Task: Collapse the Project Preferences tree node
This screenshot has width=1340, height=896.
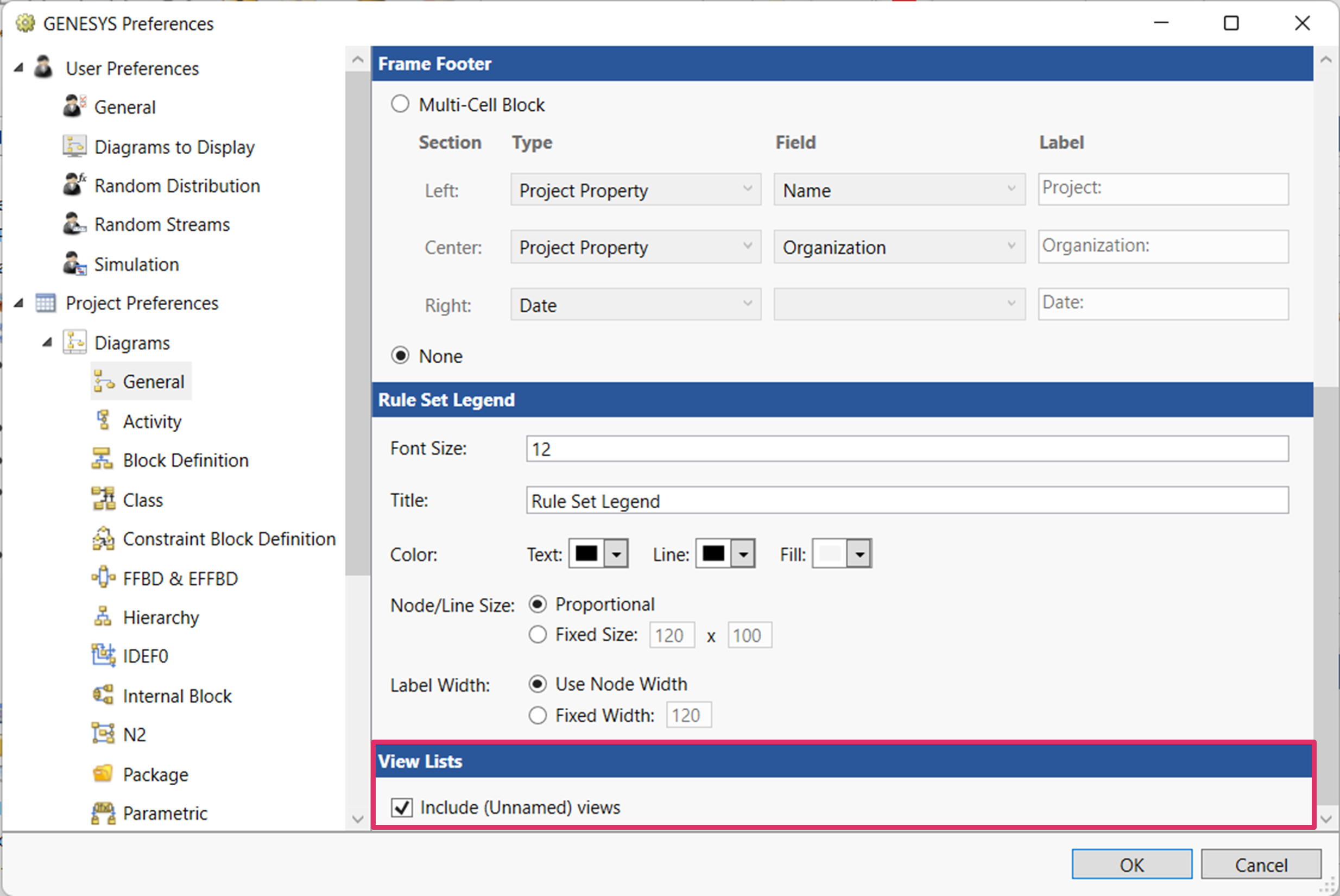Action: (x=19, y=303)
